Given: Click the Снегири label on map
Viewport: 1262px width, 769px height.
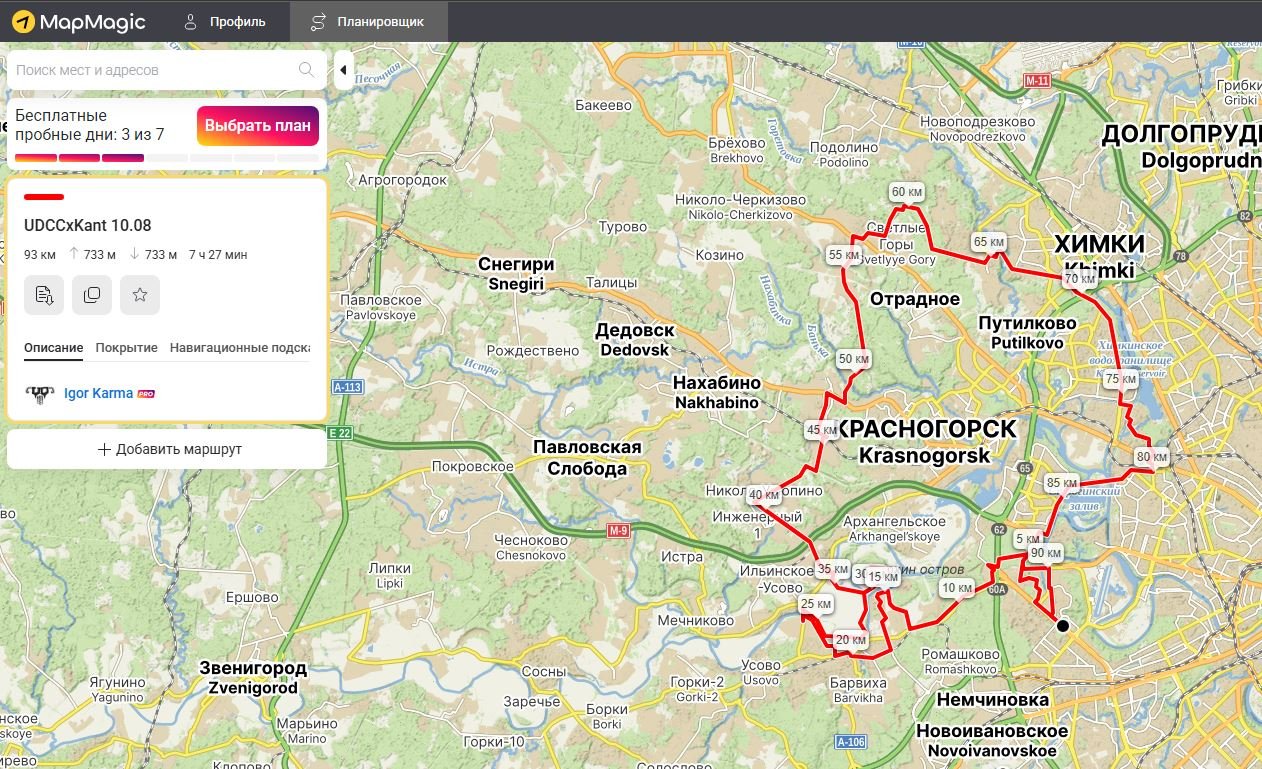Looking at the screenshot, I should [516, 274].
